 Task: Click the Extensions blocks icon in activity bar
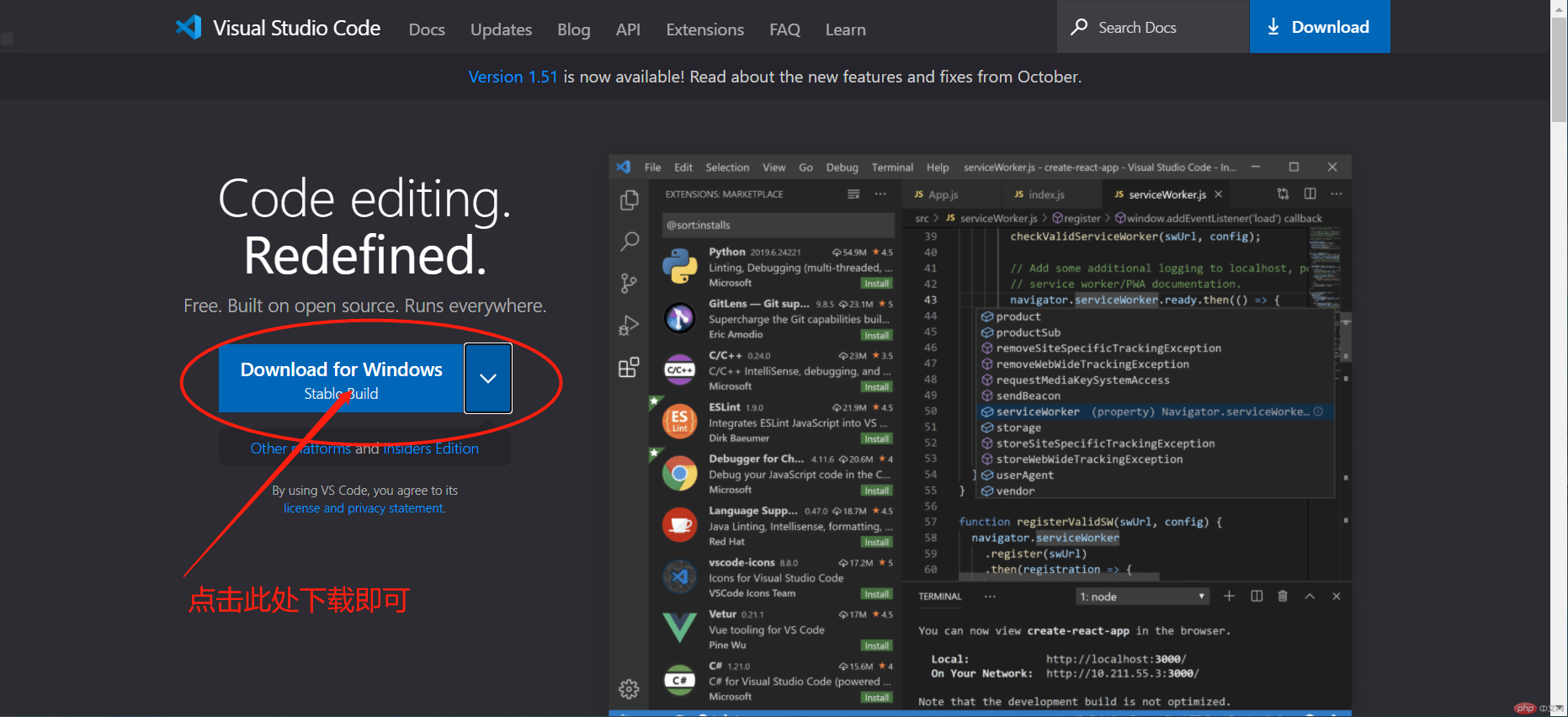[629, 367]
